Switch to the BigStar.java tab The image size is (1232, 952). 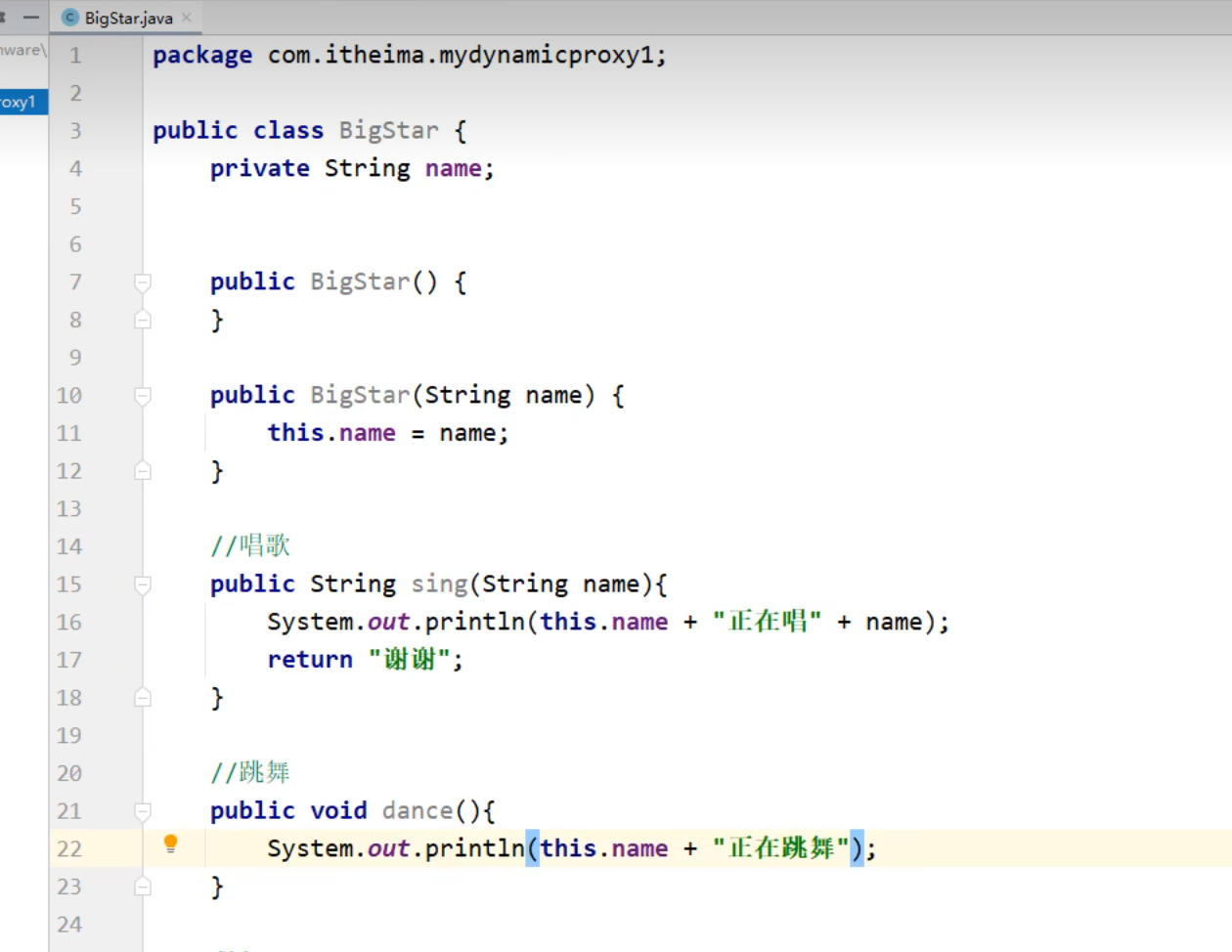click(128, 18)
